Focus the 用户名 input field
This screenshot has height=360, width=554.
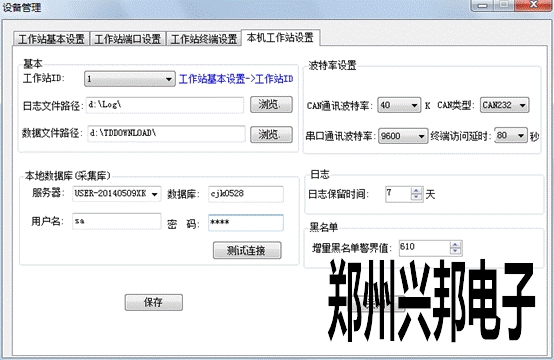(x=117, y=222)
